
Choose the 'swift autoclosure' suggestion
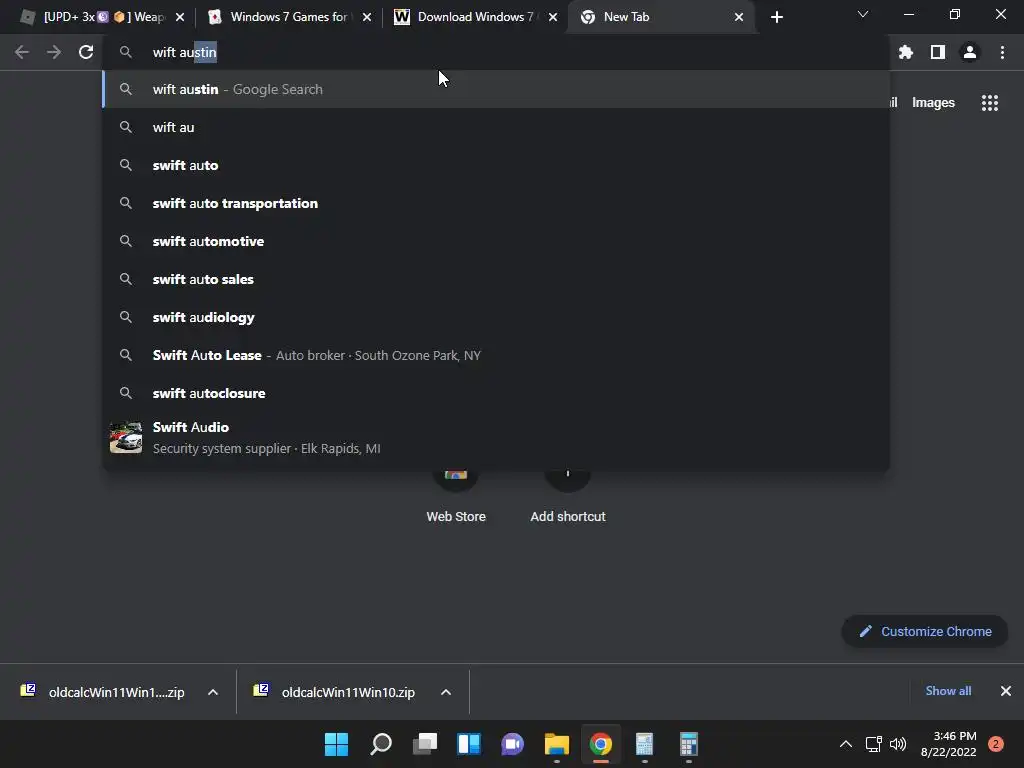tap(496, 393)
